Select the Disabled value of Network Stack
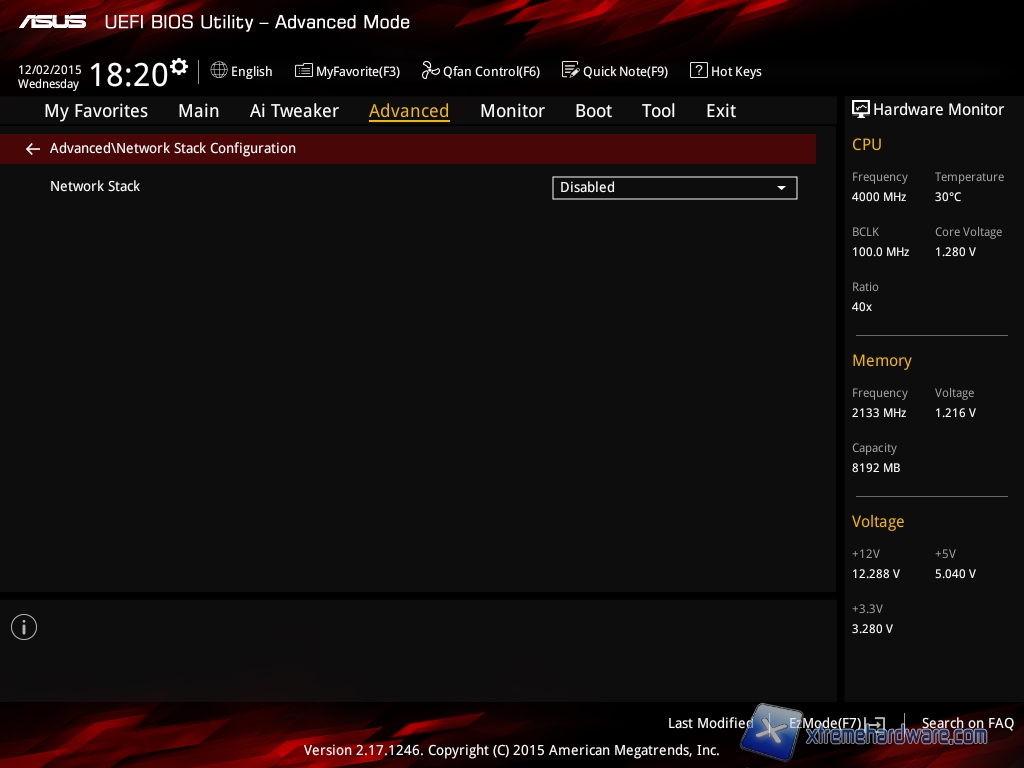The width and height of the screenshot is (1024, 768). click(x=660, y=188)
